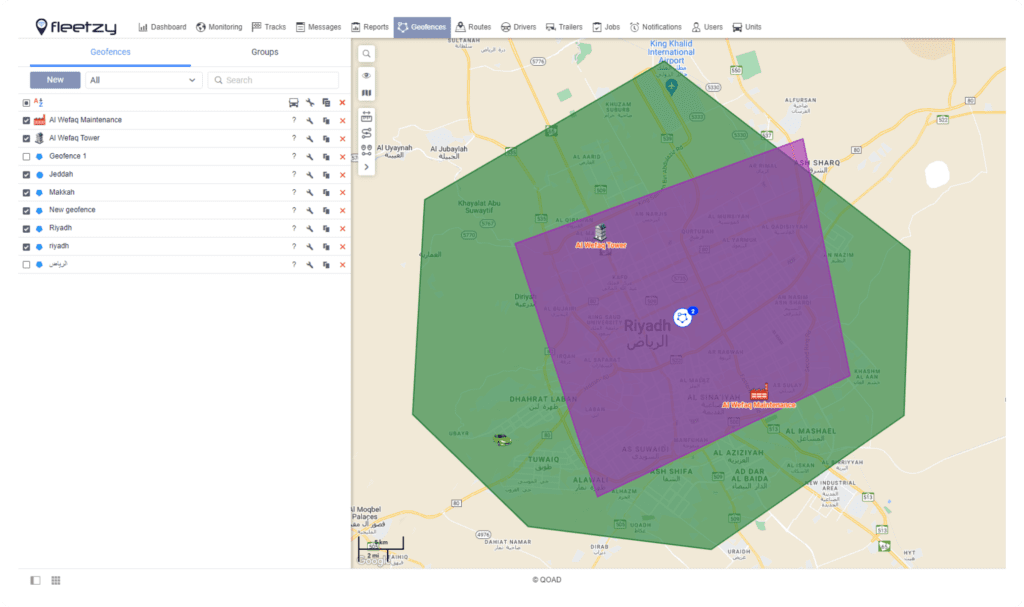Go to Tracks in navigation bar
1024x607 pixels.
(268, 27)
